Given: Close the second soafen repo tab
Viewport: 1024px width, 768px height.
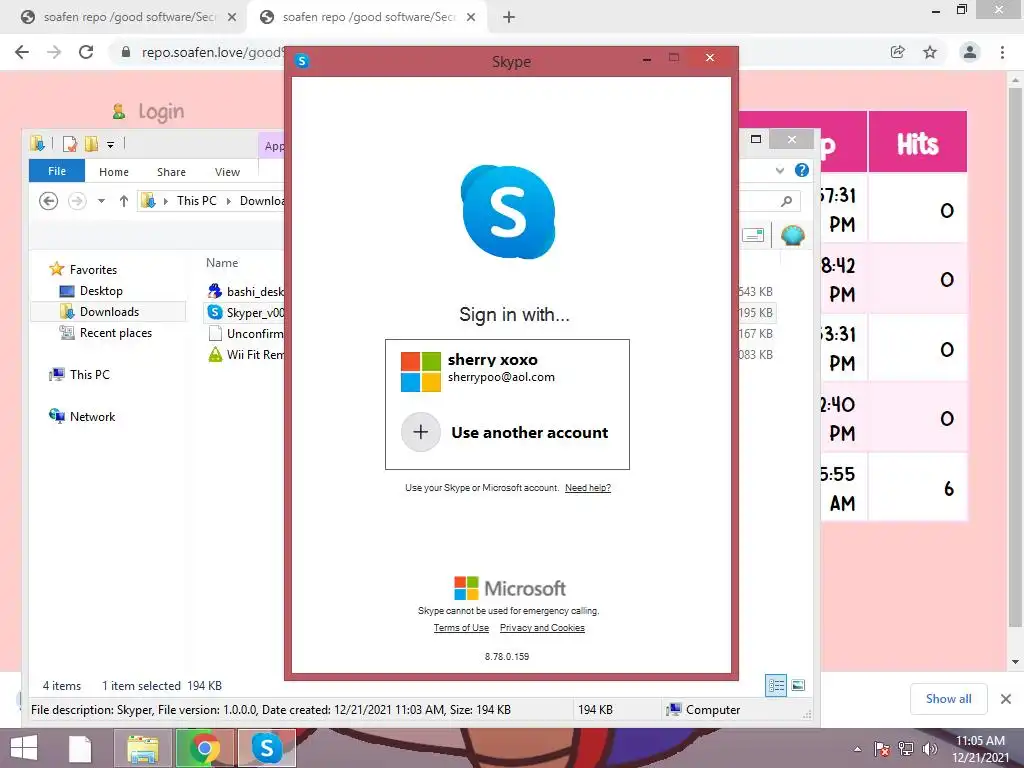Looking at the screenshot, I should click(x=471, y=17).
